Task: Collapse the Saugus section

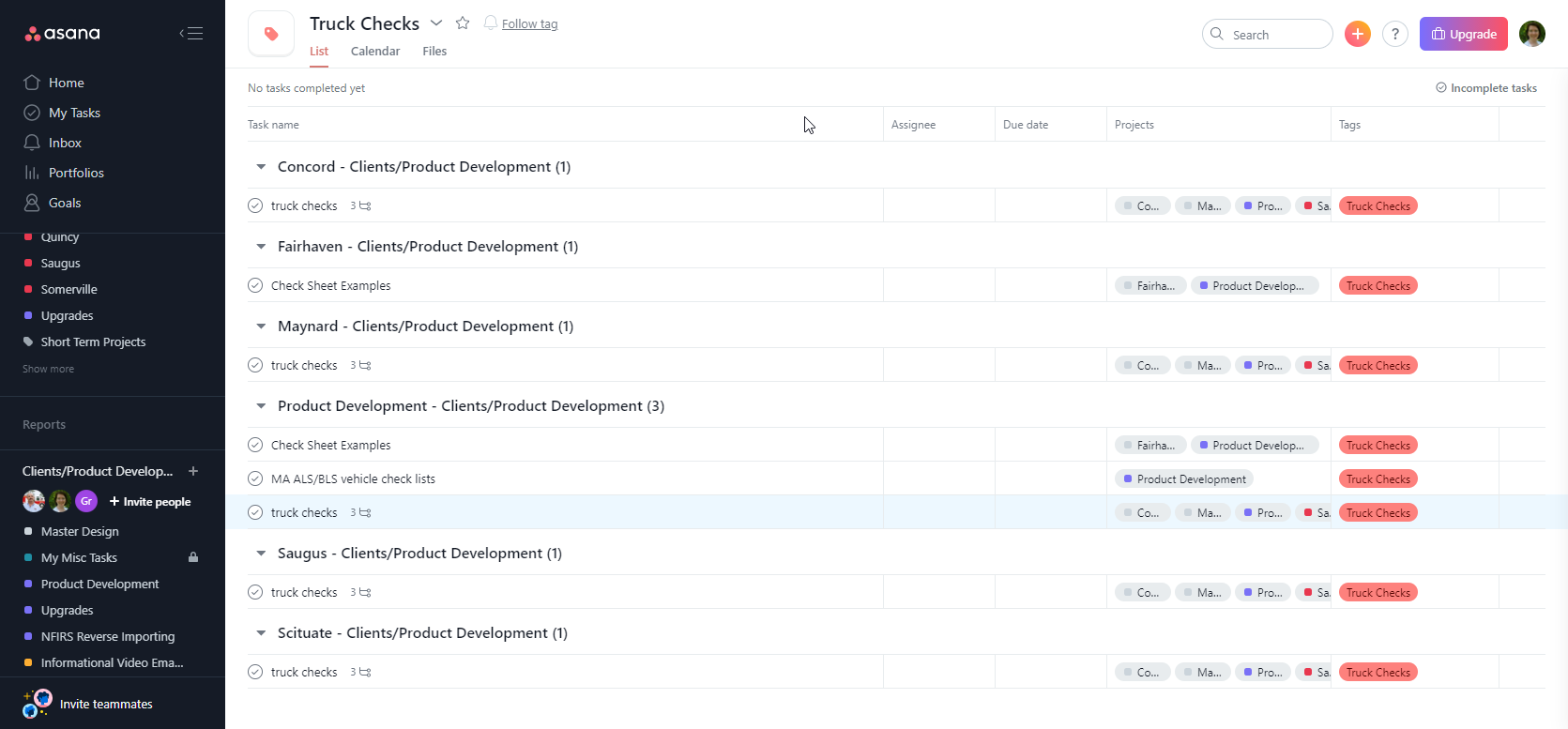Action: click(x=261, y=554)
